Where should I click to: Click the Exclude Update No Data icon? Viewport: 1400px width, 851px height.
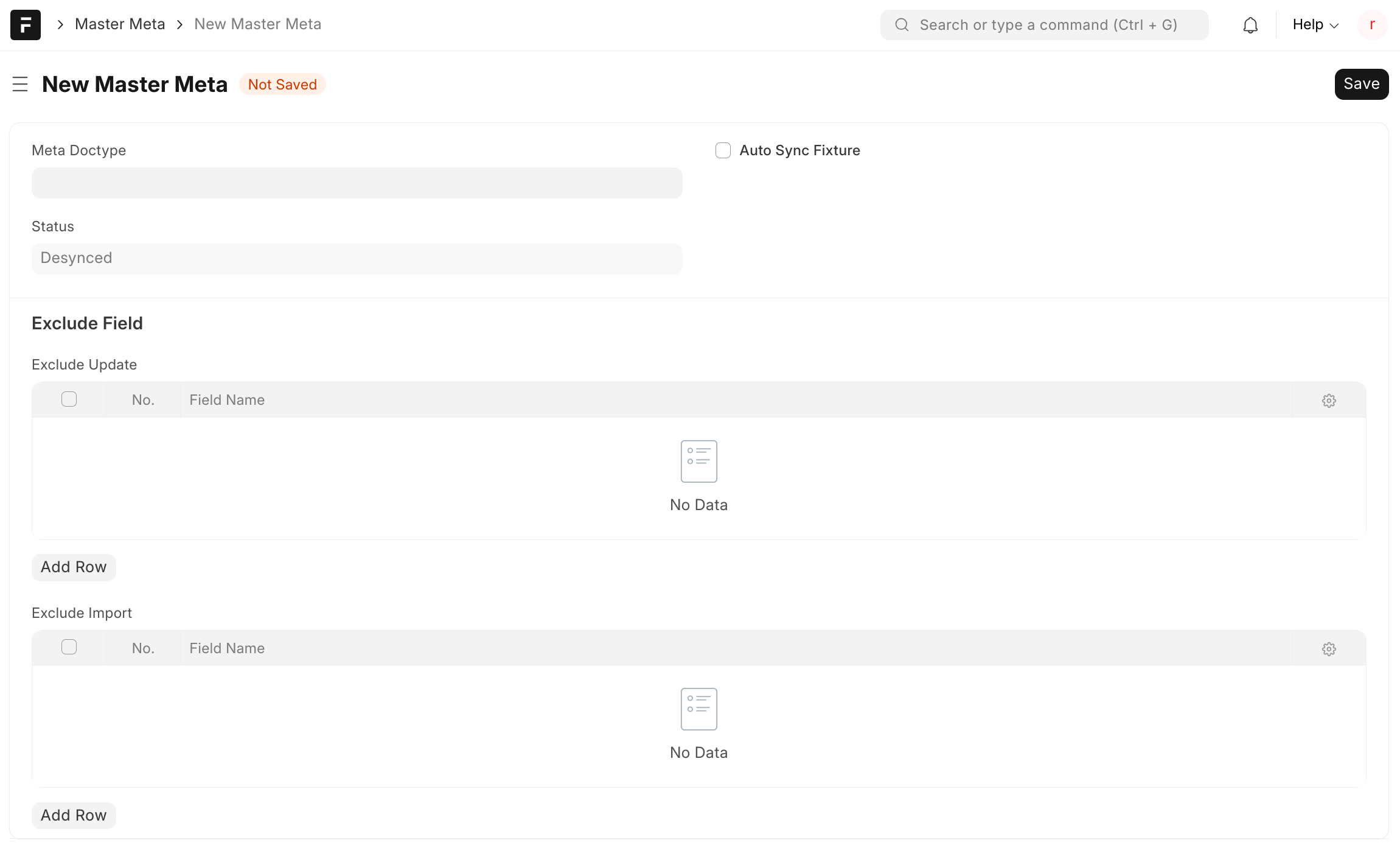tap(698, 461)
